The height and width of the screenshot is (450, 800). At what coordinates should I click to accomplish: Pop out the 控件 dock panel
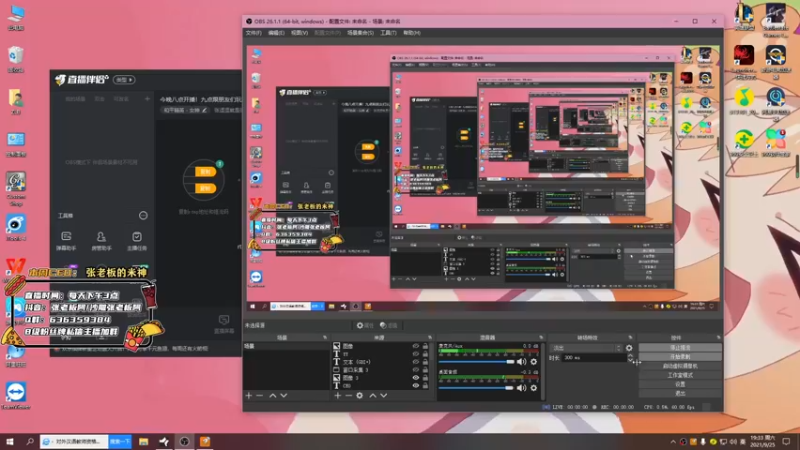pyautogui.click(x=718, y=337)
